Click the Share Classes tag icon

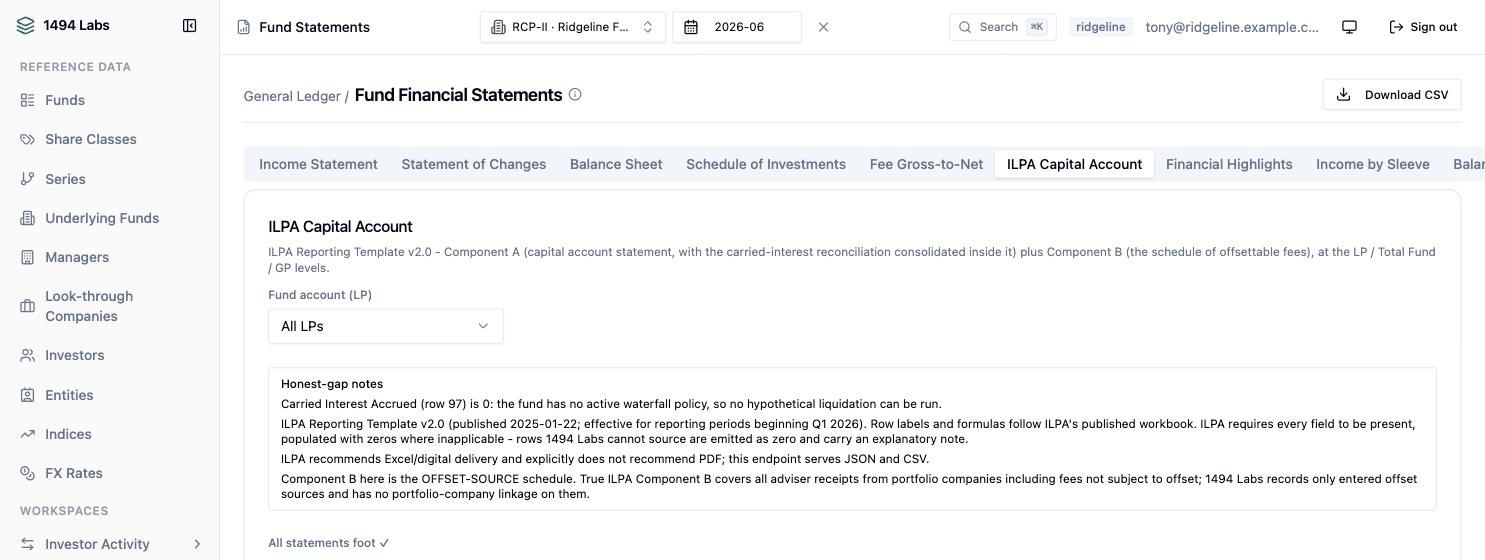tap(27, 139)
